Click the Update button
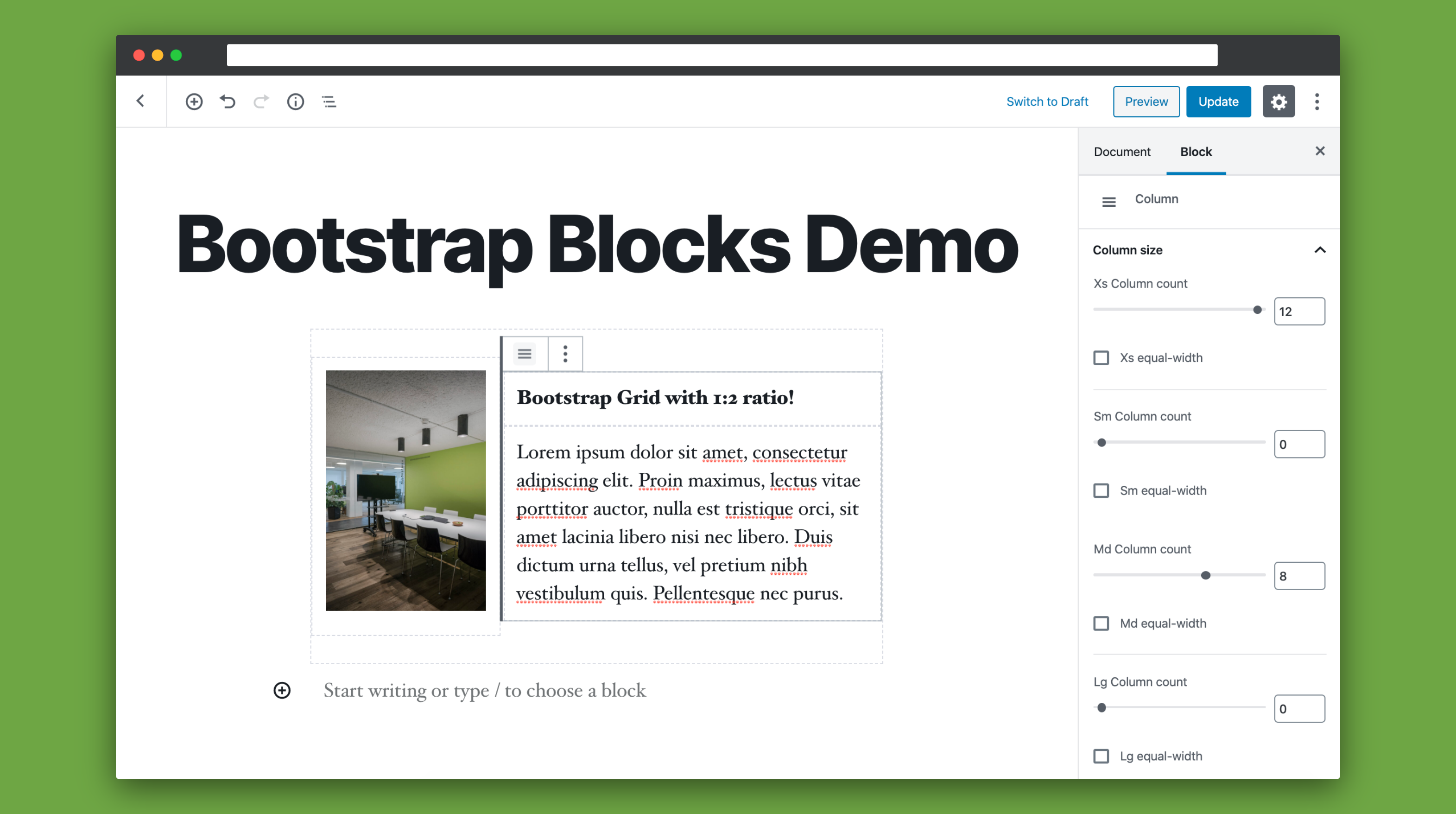This screenshot has height=814, width=1456. tap(1219, 102)
